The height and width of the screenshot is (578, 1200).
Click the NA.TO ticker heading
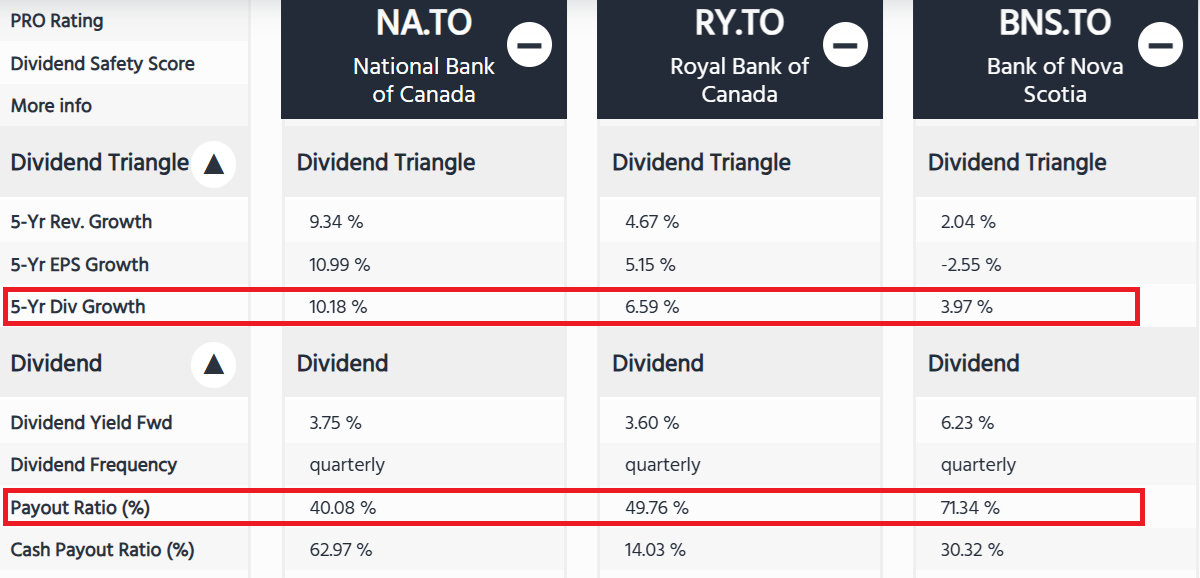pos(423,23)
